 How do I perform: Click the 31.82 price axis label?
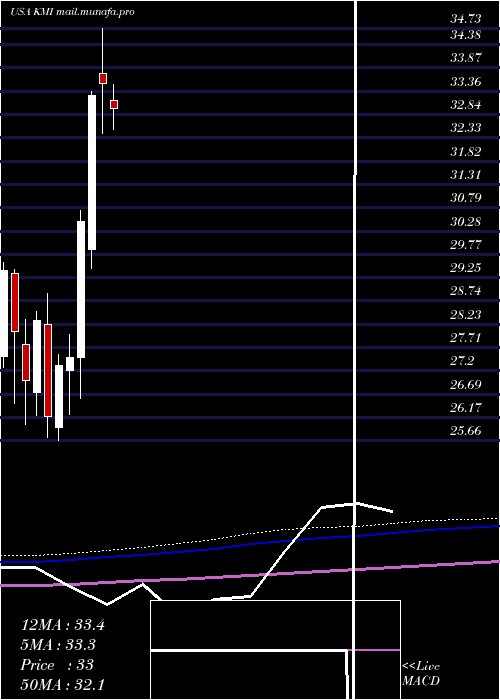point(466,151)
